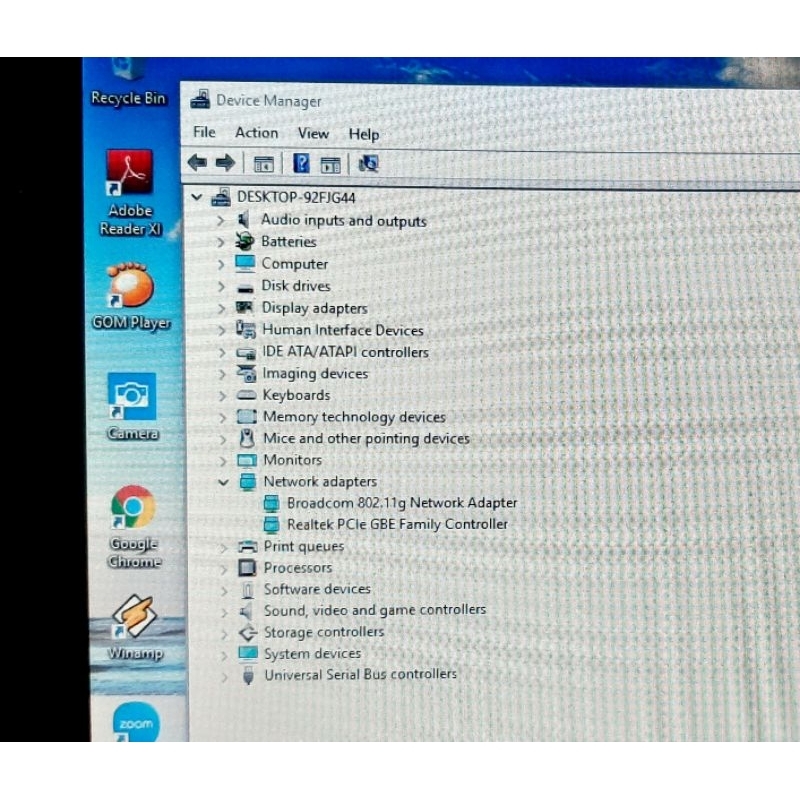Screen dimensions: 800x800
Task: Click the Device Manager title bar icon
Action: pyautogui.click(x=200, y=99)
